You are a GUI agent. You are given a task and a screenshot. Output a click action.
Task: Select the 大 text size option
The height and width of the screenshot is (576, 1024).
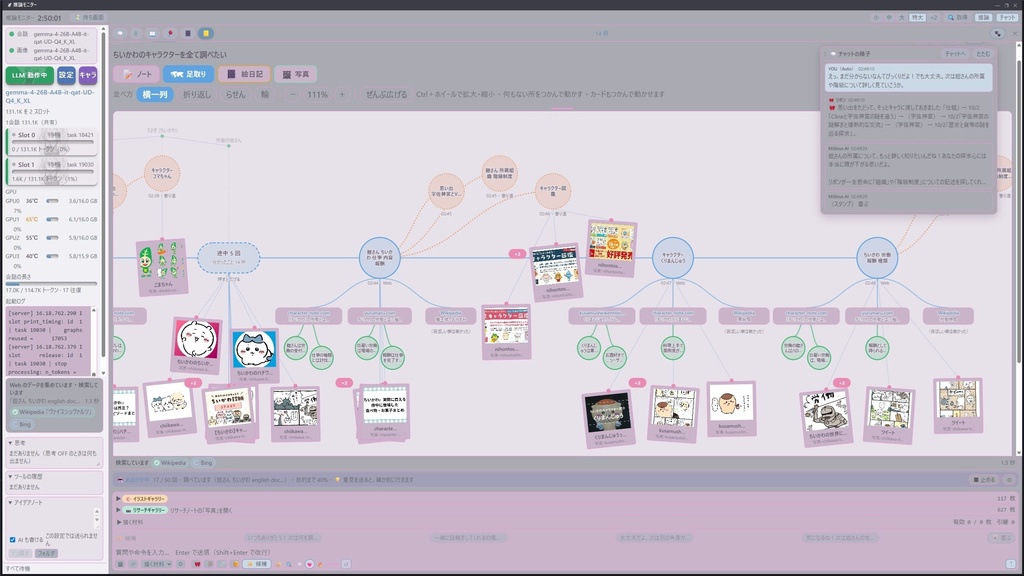coord(902,18)
